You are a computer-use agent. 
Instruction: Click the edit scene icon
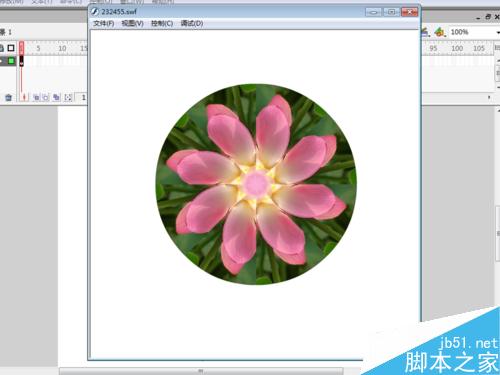click(x=425, y=32)
